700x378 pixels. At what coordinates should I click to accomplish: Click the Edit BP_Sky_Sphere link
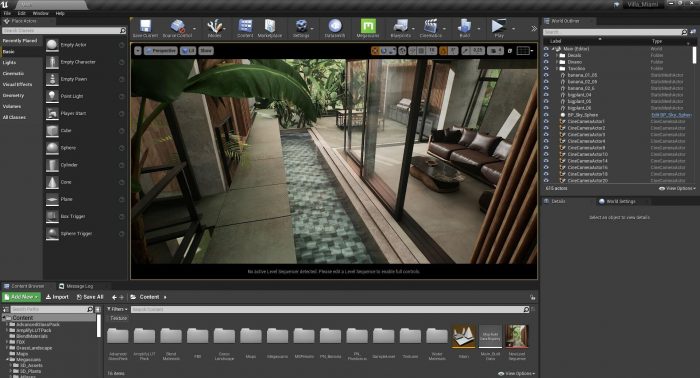pyautogui.click(x=671, y=115)
